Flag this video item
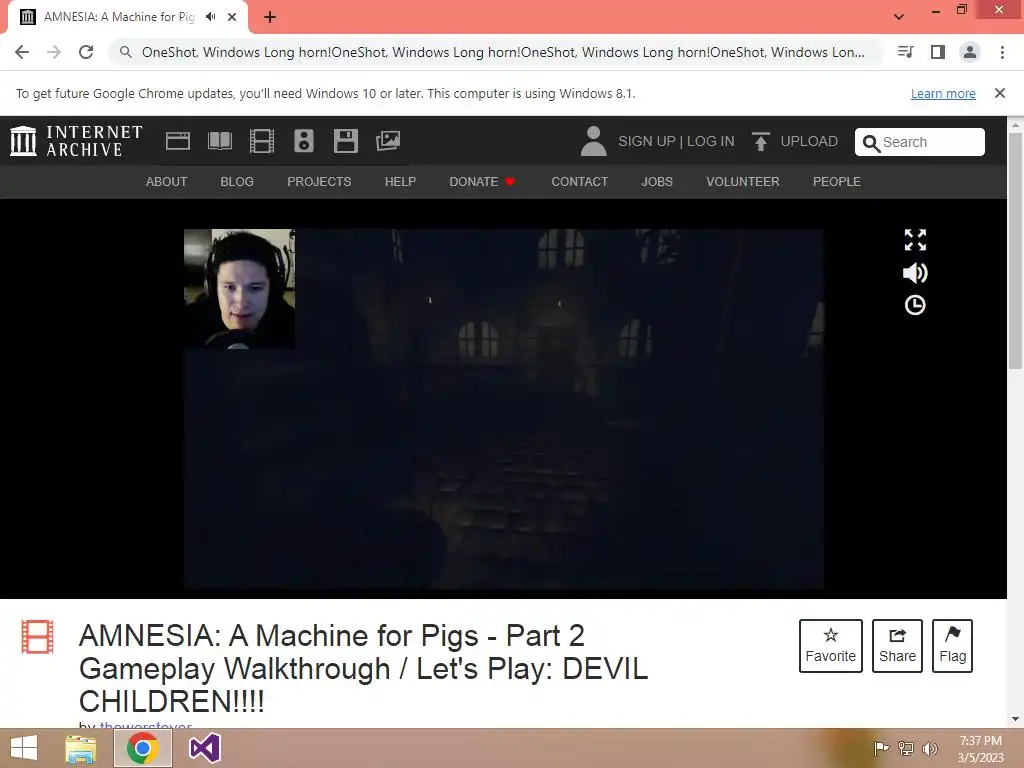The height and width of the screenshot is (768, 1024). (952, 646)
